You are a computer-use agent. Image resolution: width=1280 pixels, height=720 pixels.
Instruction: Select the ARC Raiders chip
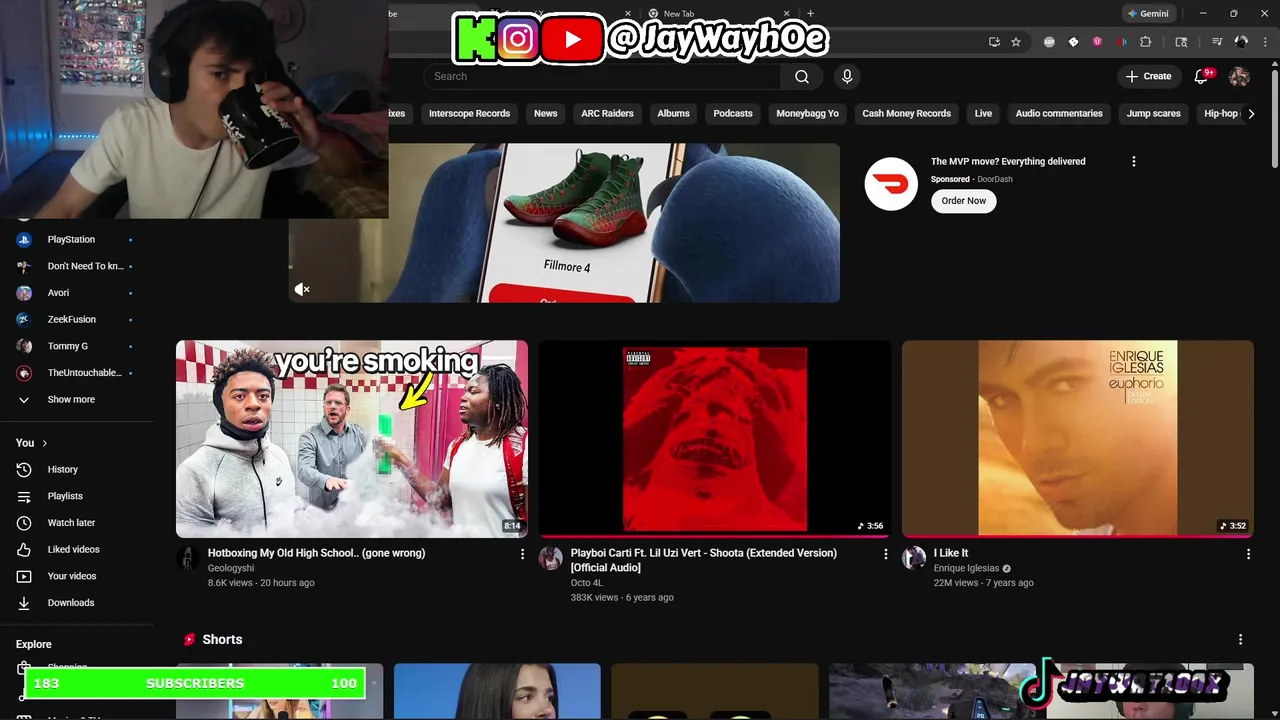pyautogui.click(x=607, y=113)
